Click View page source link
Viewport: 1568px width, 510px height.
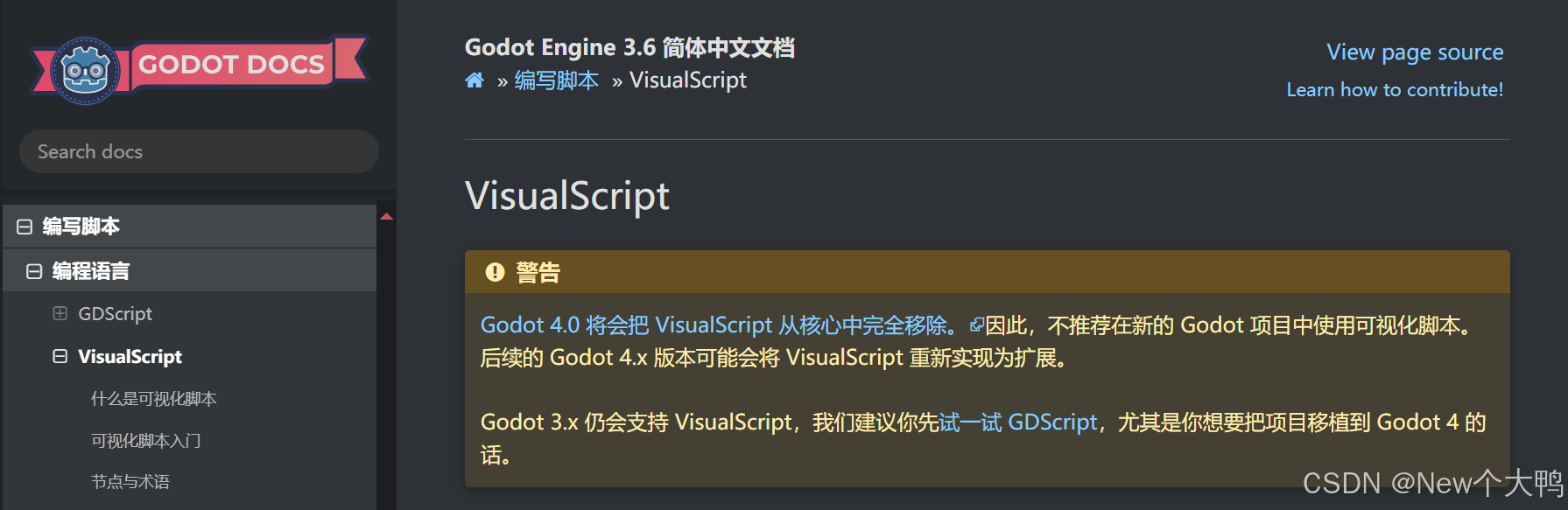click(x=1415, y=52)
